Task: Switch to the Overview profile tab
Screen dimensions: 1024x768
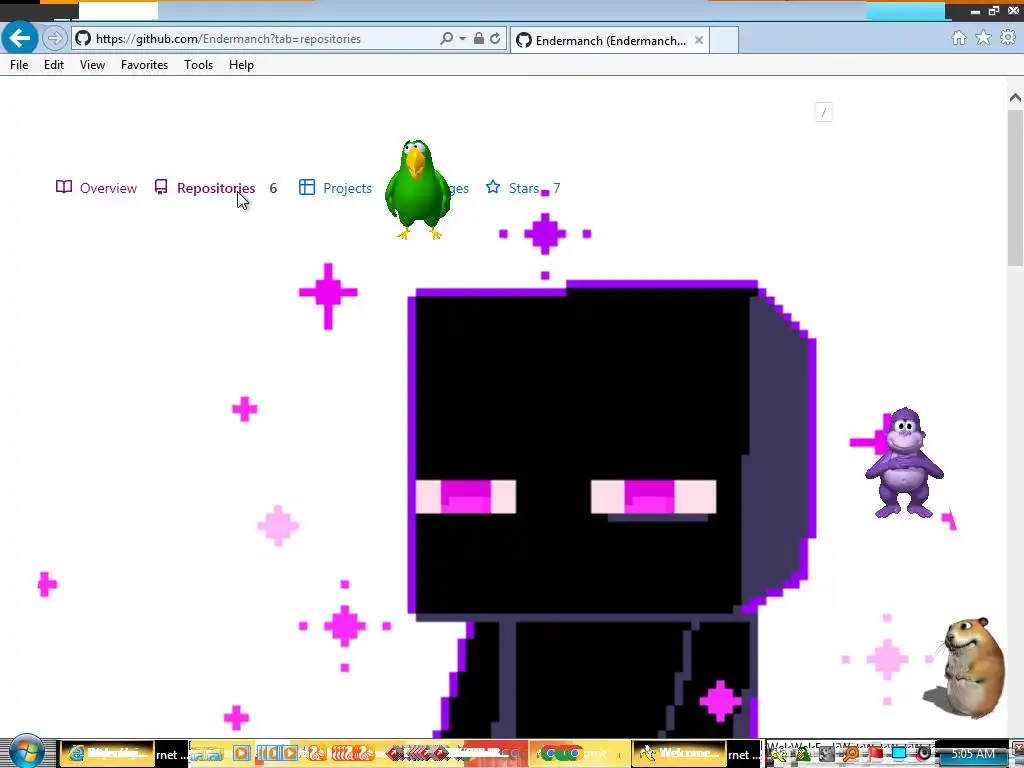Action: pyautogui.click(x=97, y=188)
